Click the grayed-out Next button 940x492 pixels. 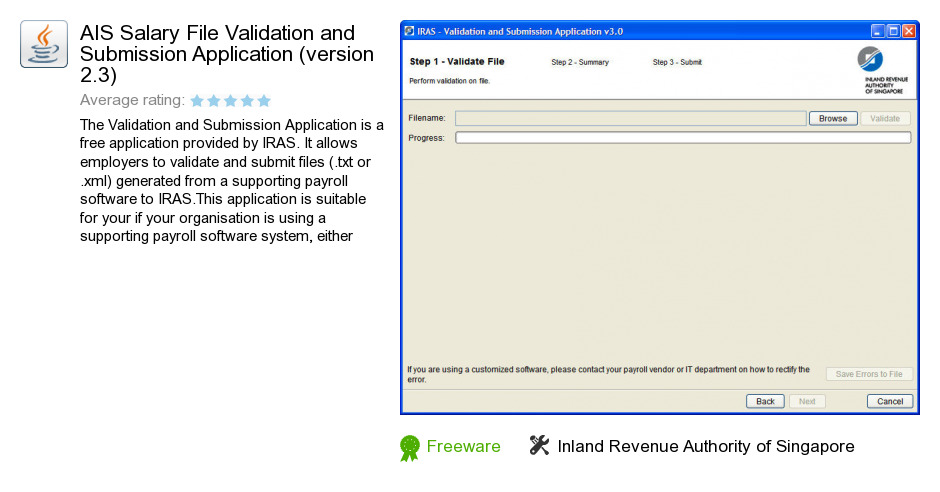(x=807, y=402)
